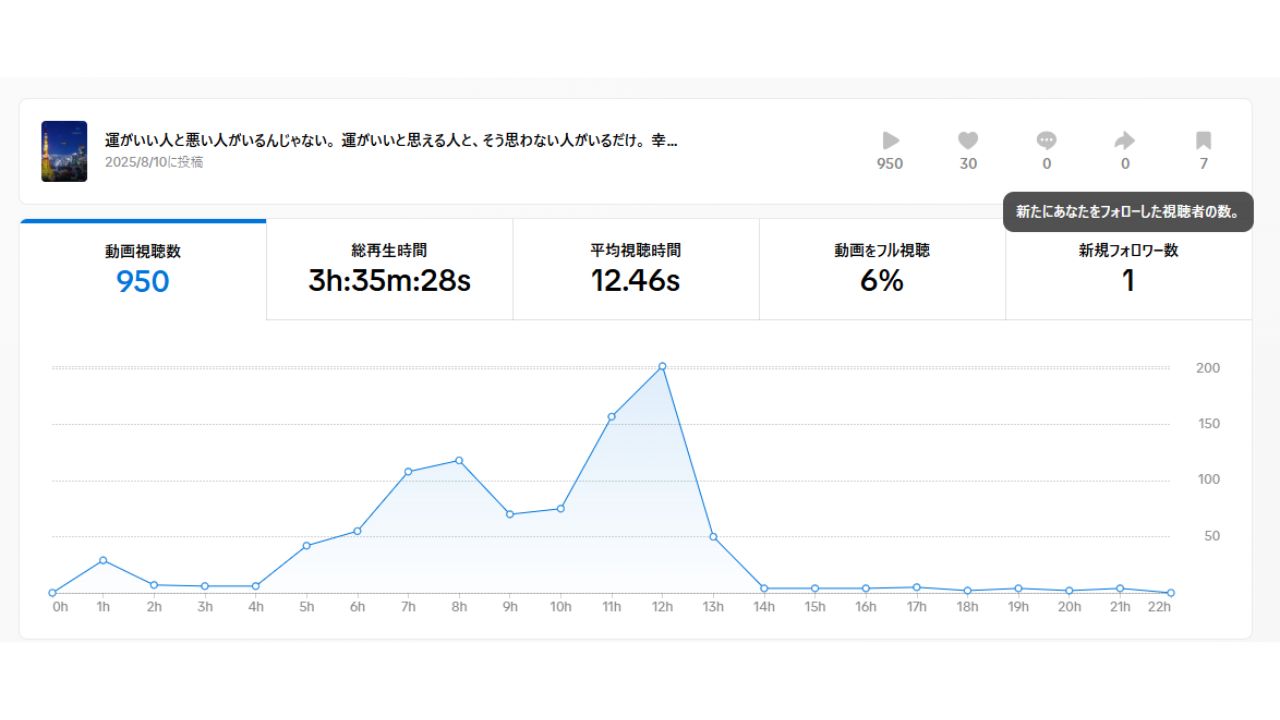Select the chart data point at 8h
The image size is (1280, 720).
click(x=459, y=460)
